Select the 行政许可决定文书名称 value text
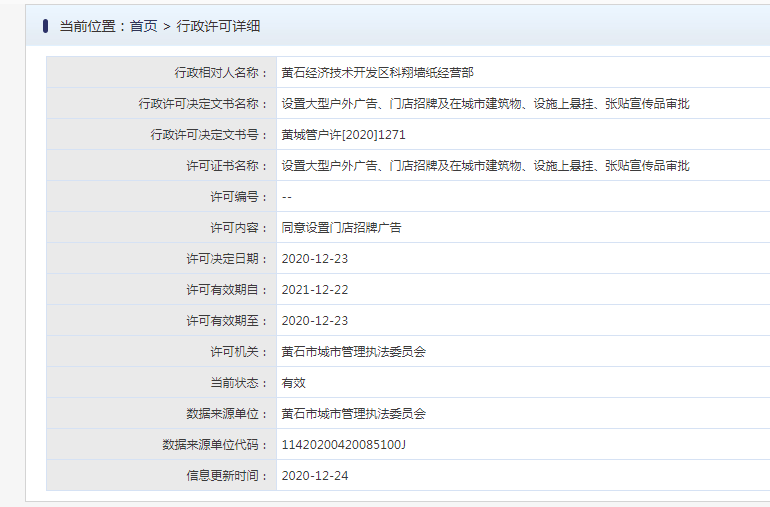 (x=485, y=104)
